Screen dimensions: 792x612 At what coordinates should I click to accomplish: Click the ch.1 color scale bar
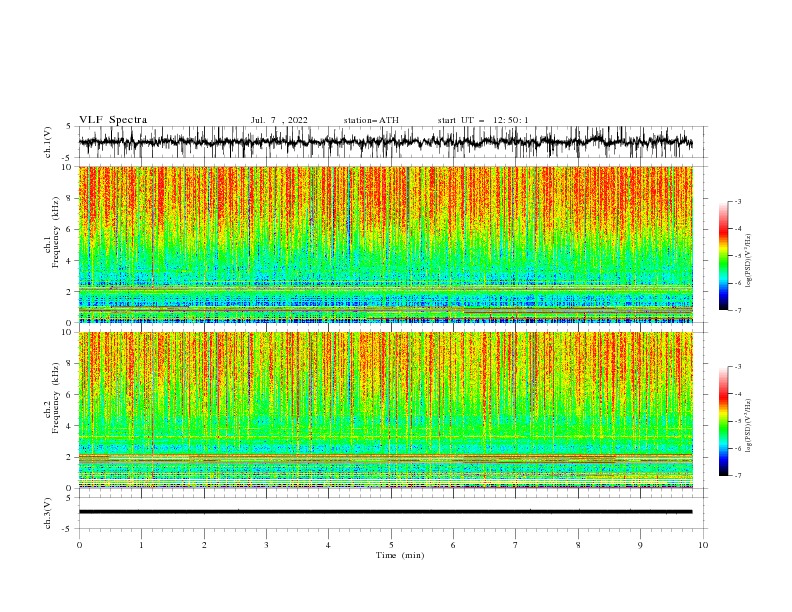point(724,256)
